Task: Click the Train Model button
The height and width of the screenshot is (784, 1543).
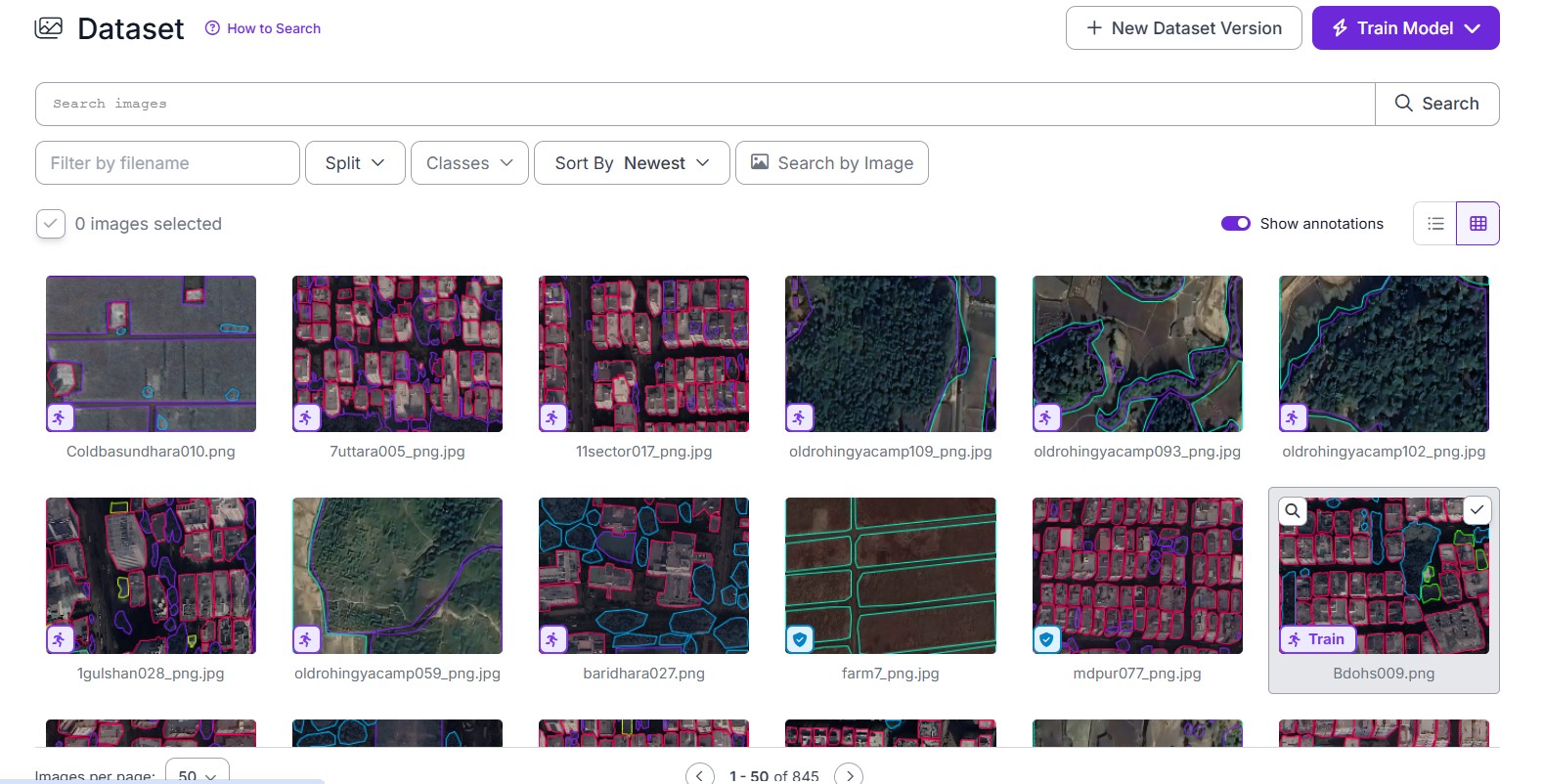Action: (1404, 28)
